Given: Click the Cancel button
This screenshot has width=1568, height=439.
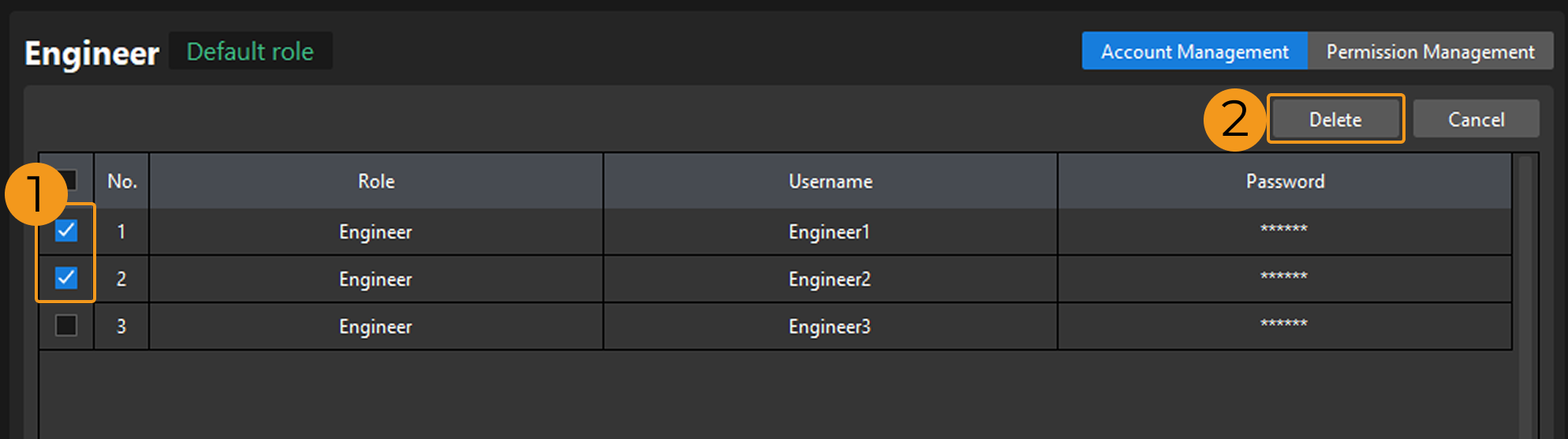Looking at the screenshot, I should [x=1476, y=119].
